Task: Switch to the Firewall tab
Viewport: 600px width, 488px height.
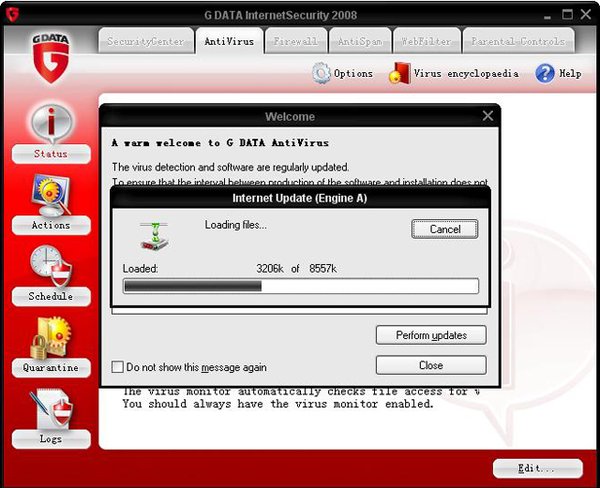Action: tap(296, 41)
